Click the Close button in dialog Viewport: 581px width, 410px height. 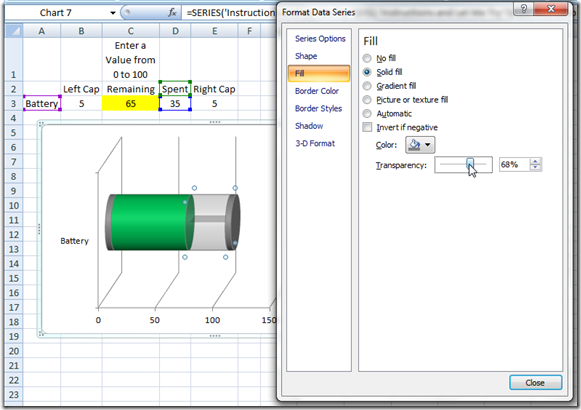tap(535, 383)
